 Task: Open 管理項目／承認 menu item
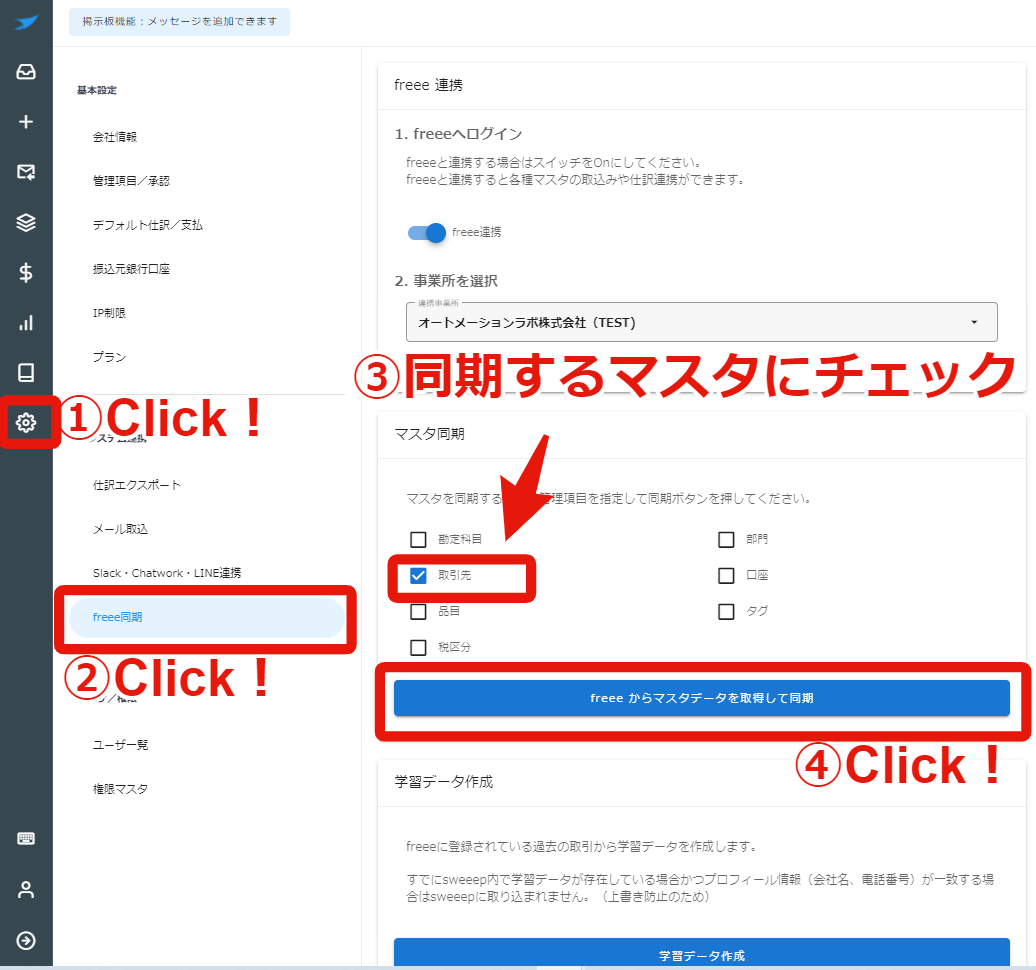pyautogui.click(x=131, y=180)
